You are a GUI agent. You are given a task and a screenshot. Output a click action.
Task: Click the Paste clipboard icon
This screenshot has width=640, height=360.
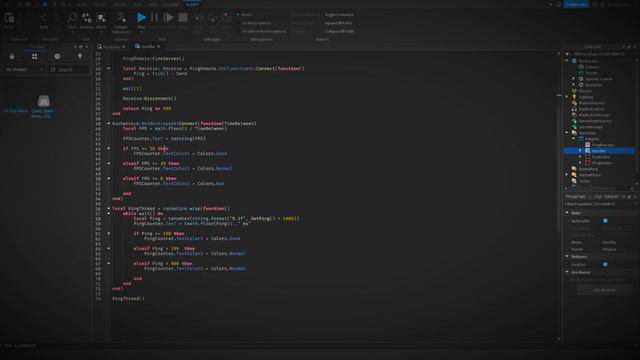(9, 18)
